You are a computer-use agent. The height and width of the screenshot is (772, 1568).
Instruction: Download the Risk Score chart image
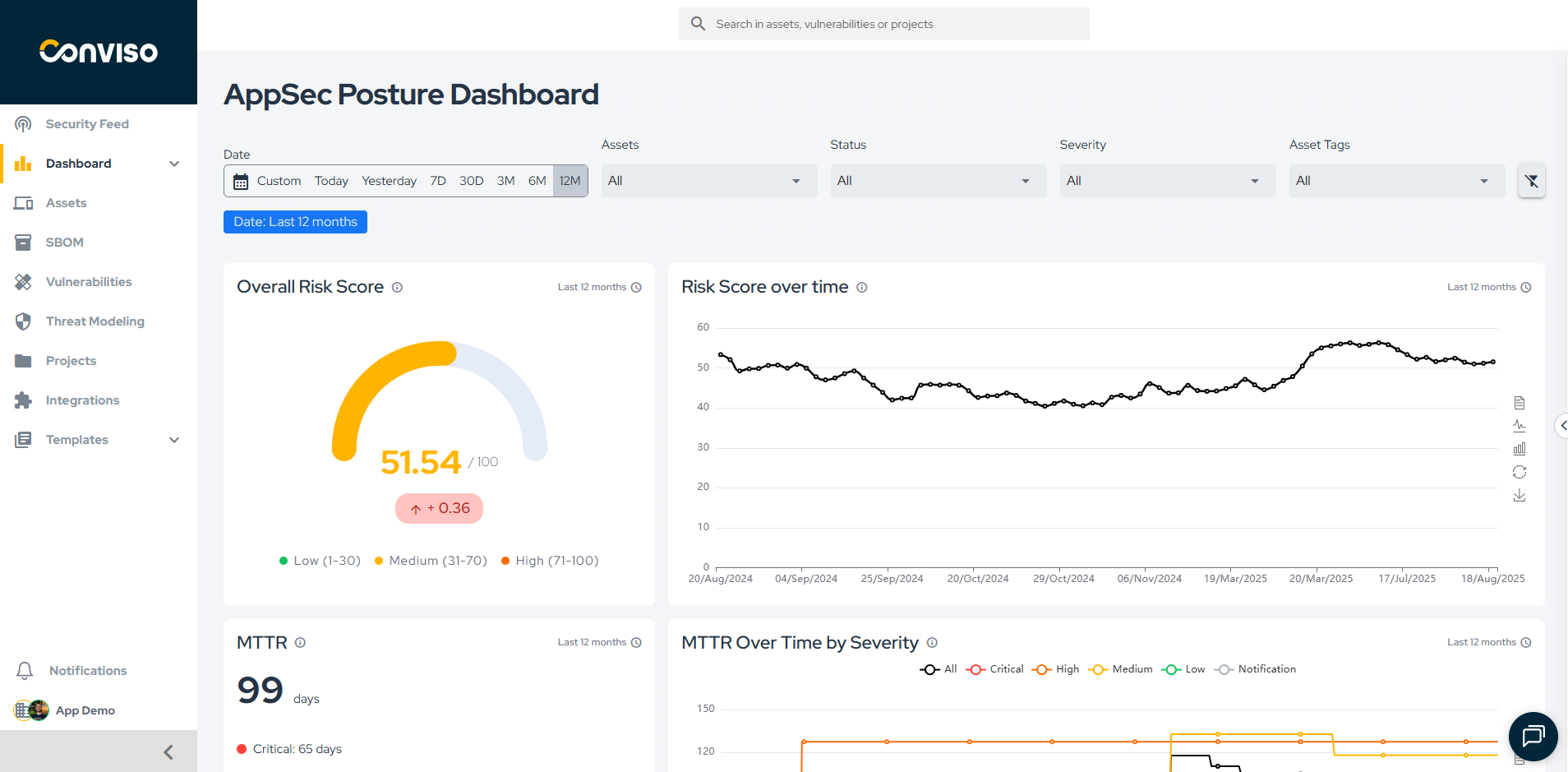1520,495
